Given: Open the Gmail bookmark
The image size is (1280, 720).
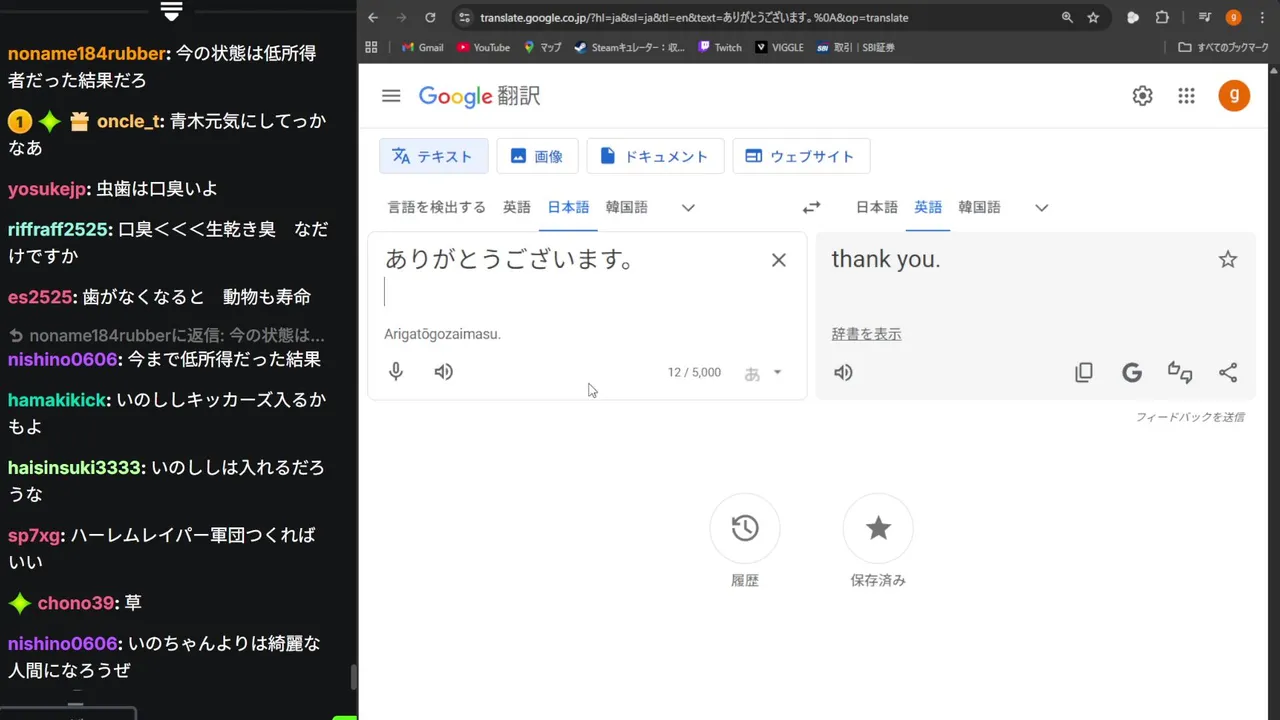Looking at the screenshot, I should (422, 47).
